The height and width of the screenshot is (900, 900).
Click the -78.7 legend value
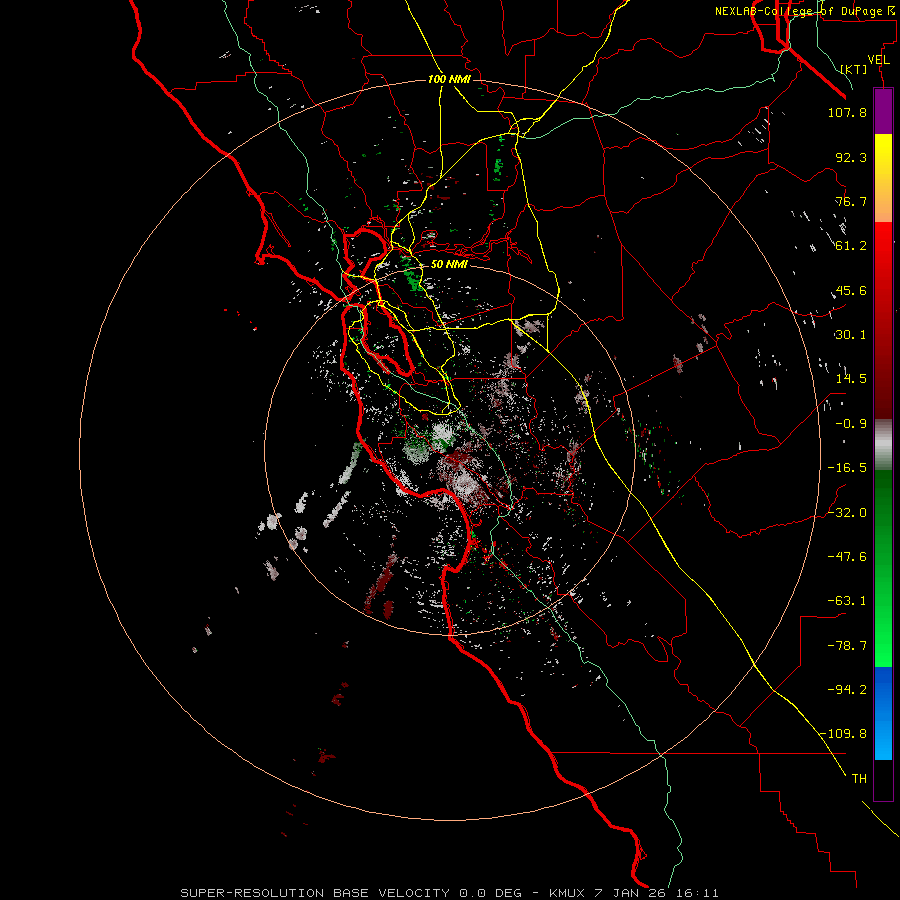coord(847,646)
